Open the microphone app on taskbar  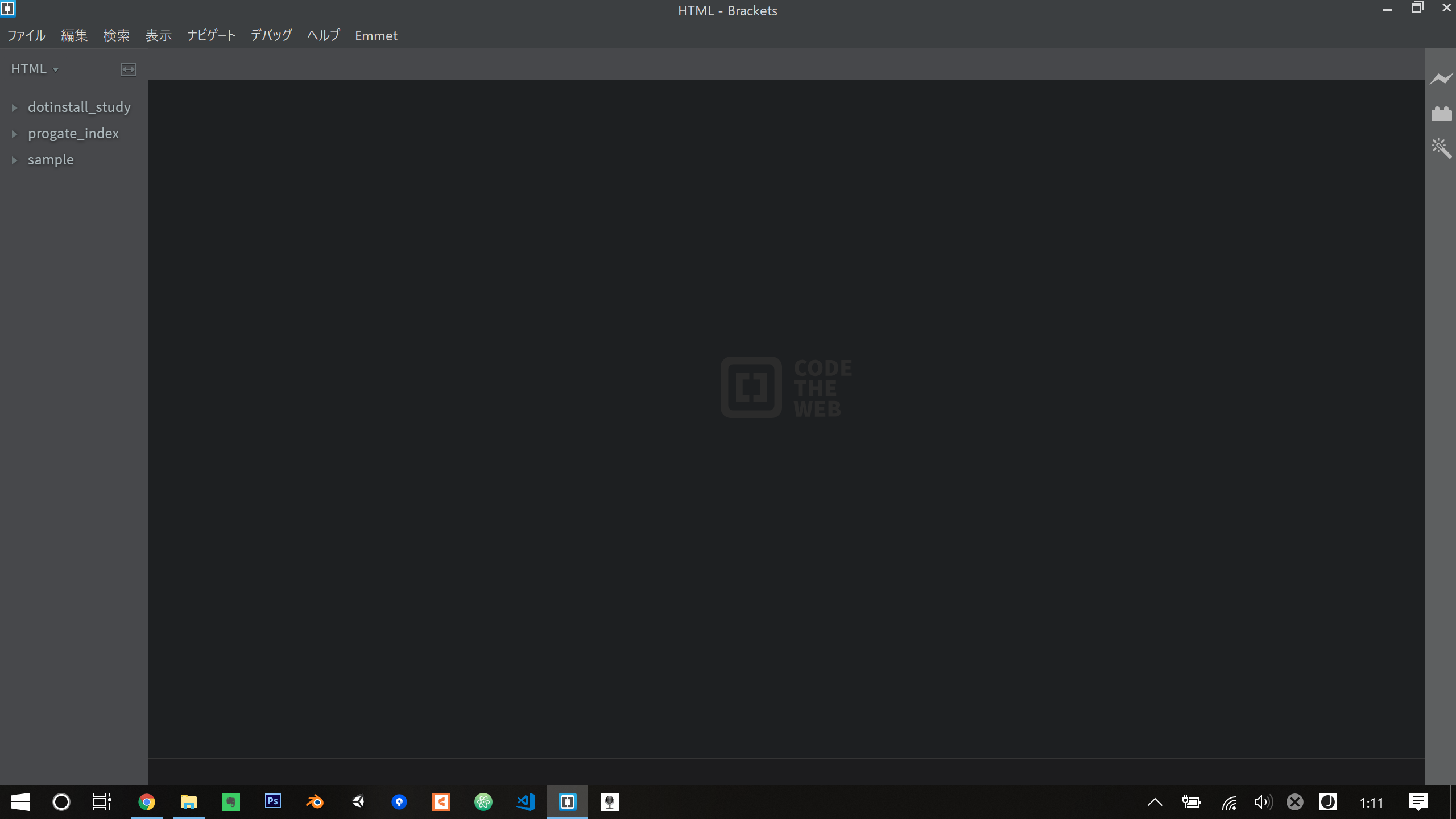tap(610, 802)
